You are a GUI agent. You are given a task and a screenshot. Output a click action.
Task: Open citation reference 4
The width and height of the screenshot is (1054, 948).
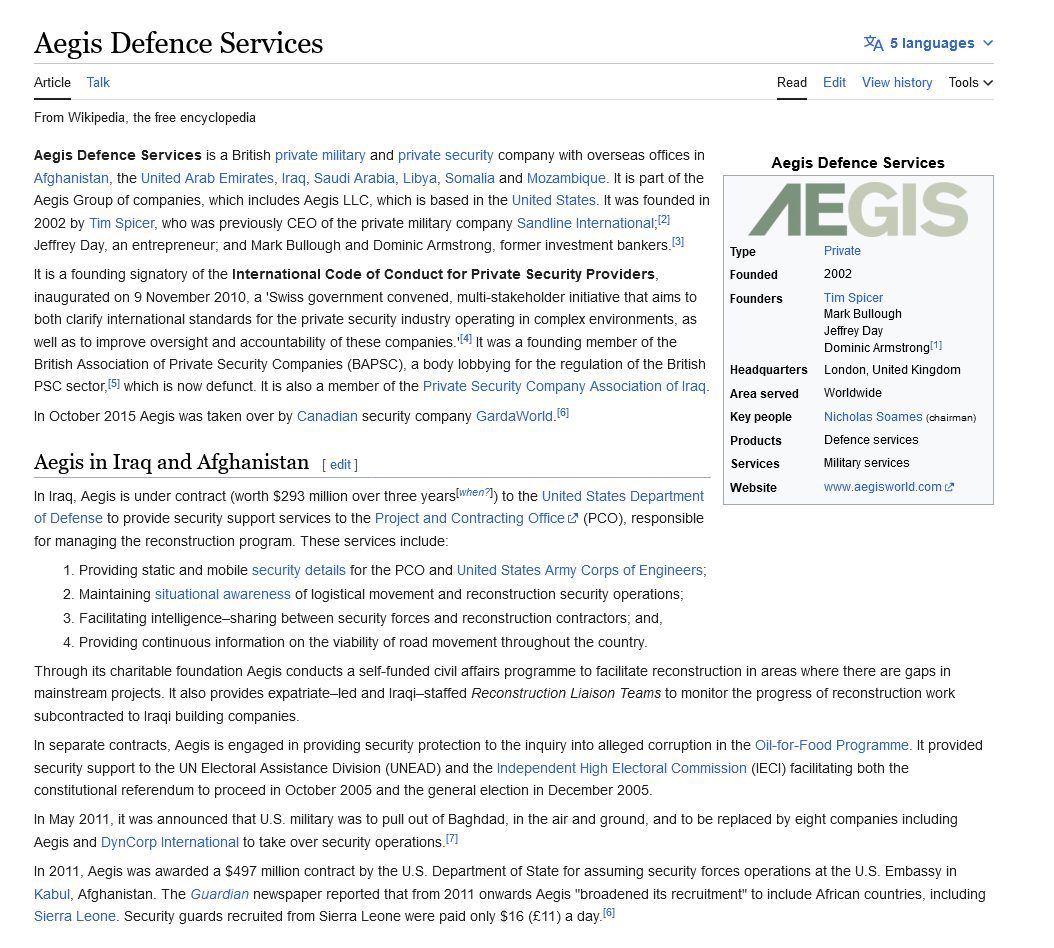[x=465, y=338]
